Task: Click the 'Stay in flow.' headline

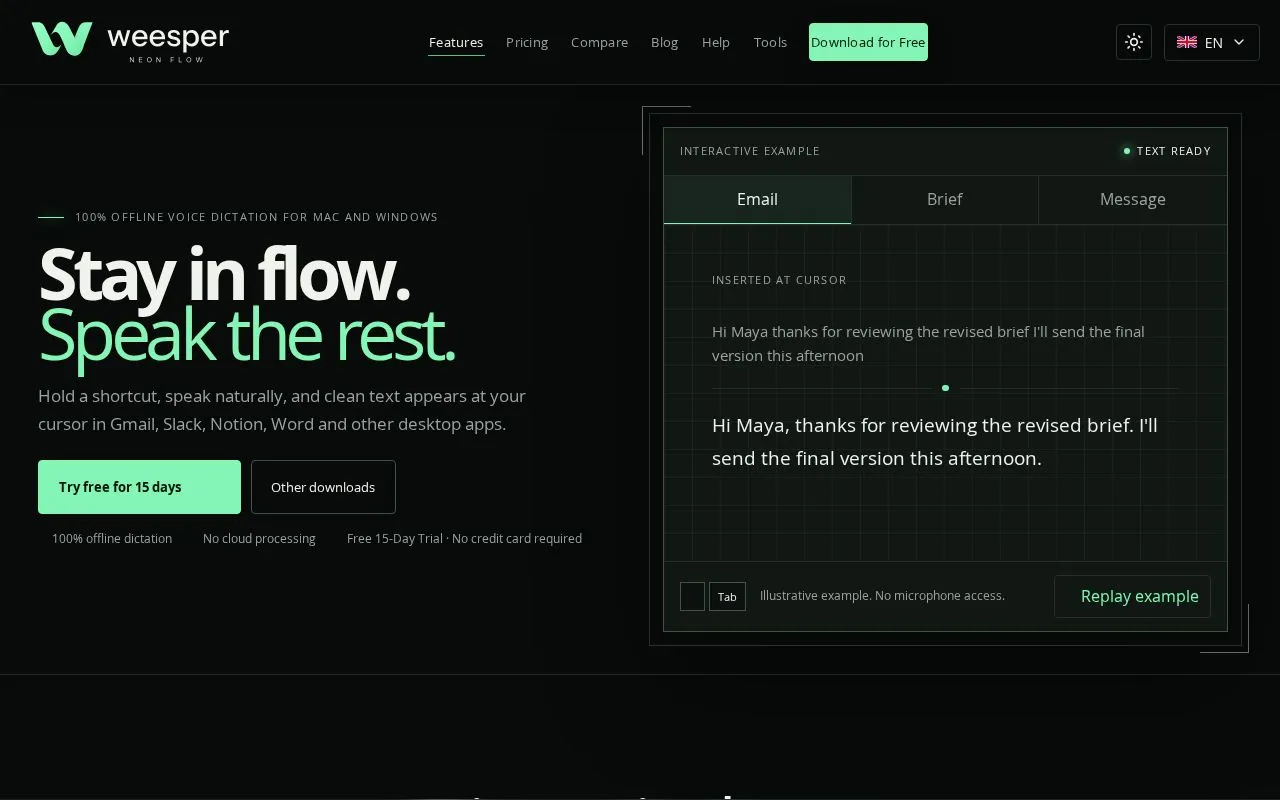Action: pos(224,274)
